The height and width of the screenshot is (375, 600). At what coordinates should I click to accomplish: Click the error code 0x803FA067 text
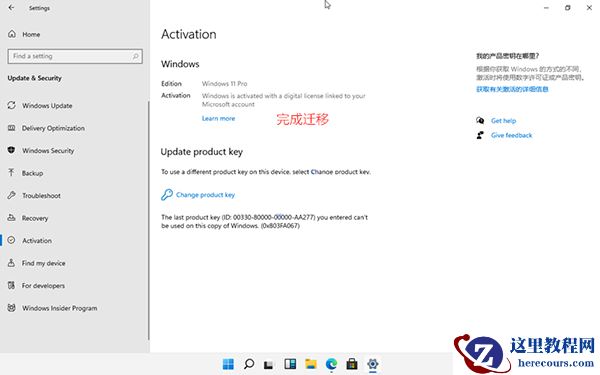280,226
